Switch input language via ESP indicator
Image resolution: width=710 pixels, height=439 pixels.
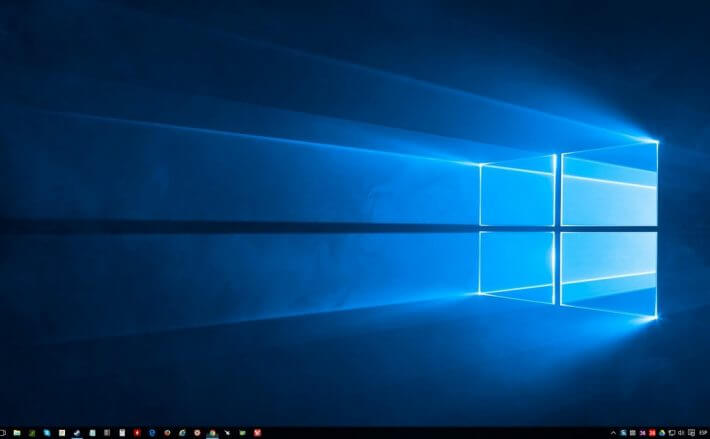pos(703,433)
